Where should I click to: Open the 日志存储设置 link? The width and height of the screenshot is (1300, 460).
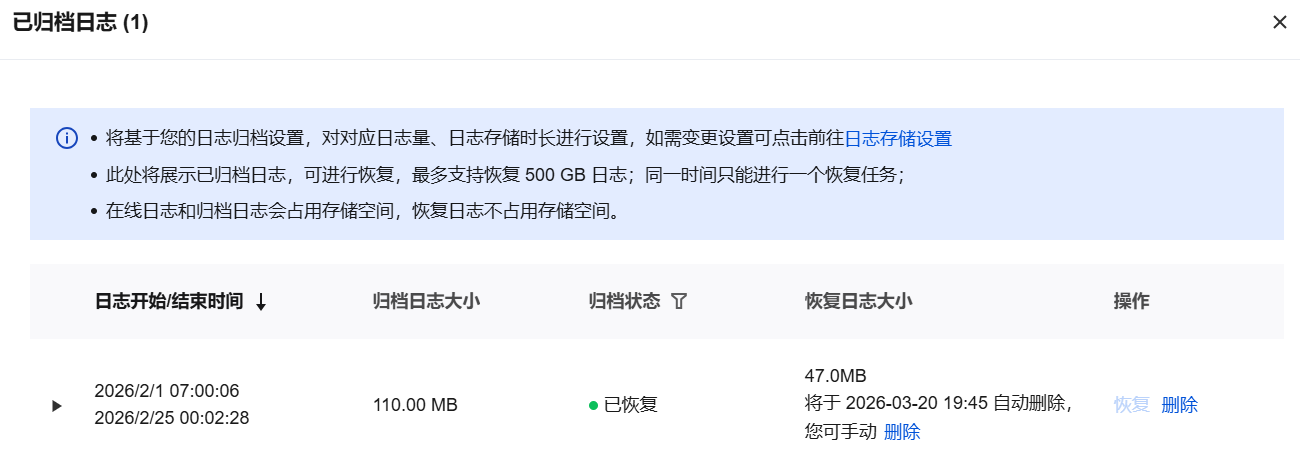click(x=898, y=139)
